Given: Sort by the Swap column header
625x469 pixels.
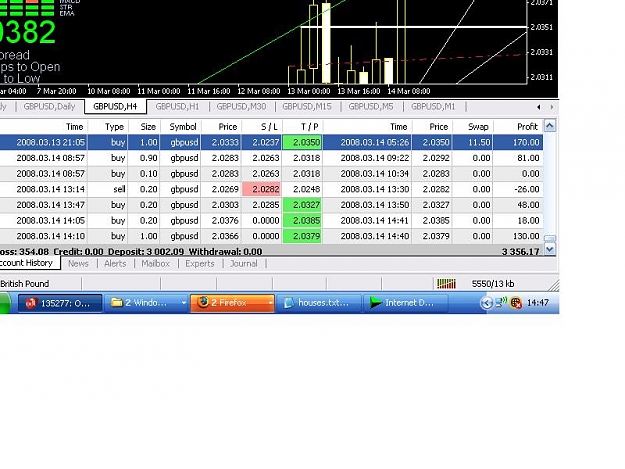Looking at the screenshot, I should (473, 127).
